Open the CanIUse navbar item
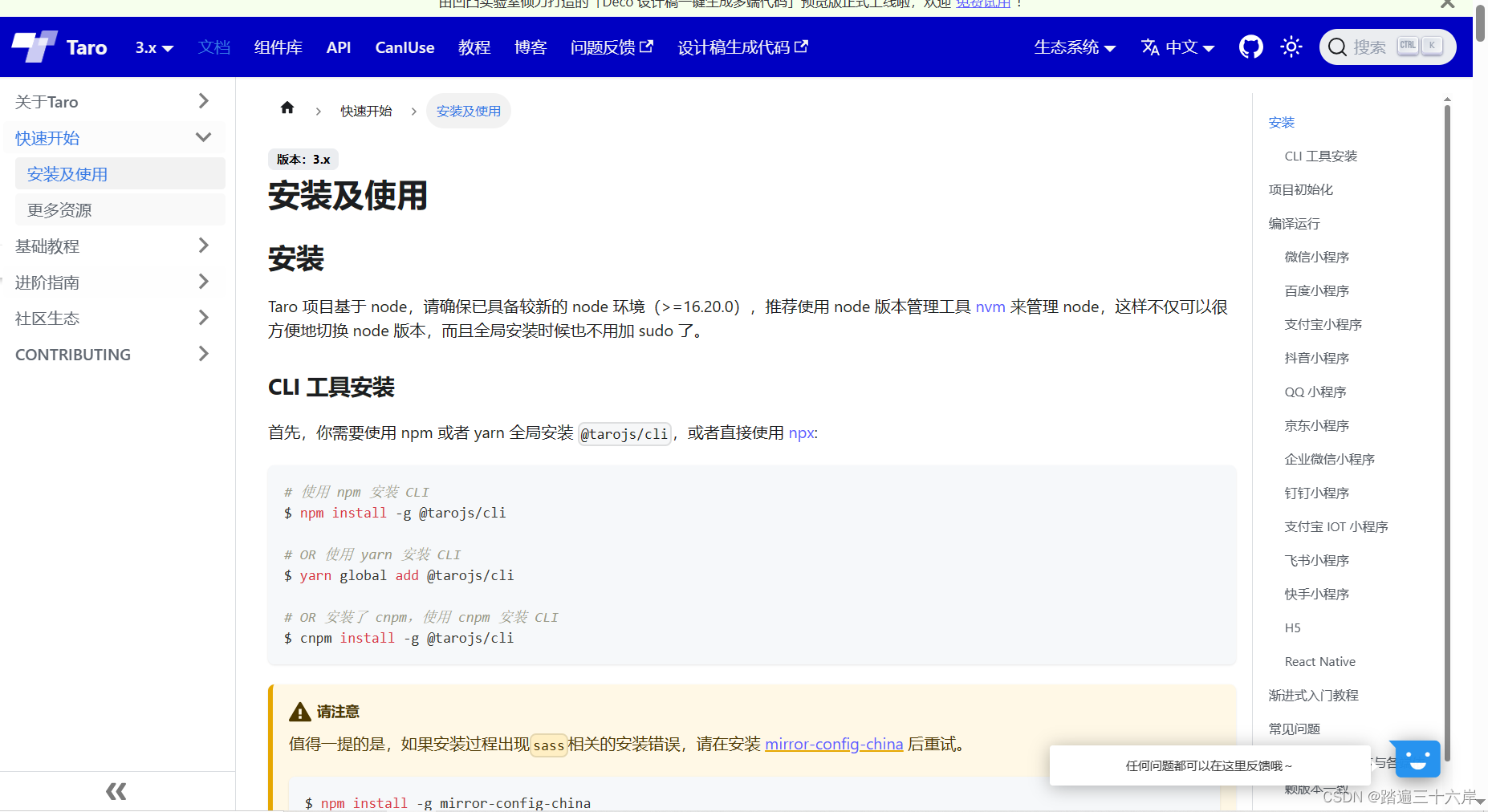 coord(405,47)
